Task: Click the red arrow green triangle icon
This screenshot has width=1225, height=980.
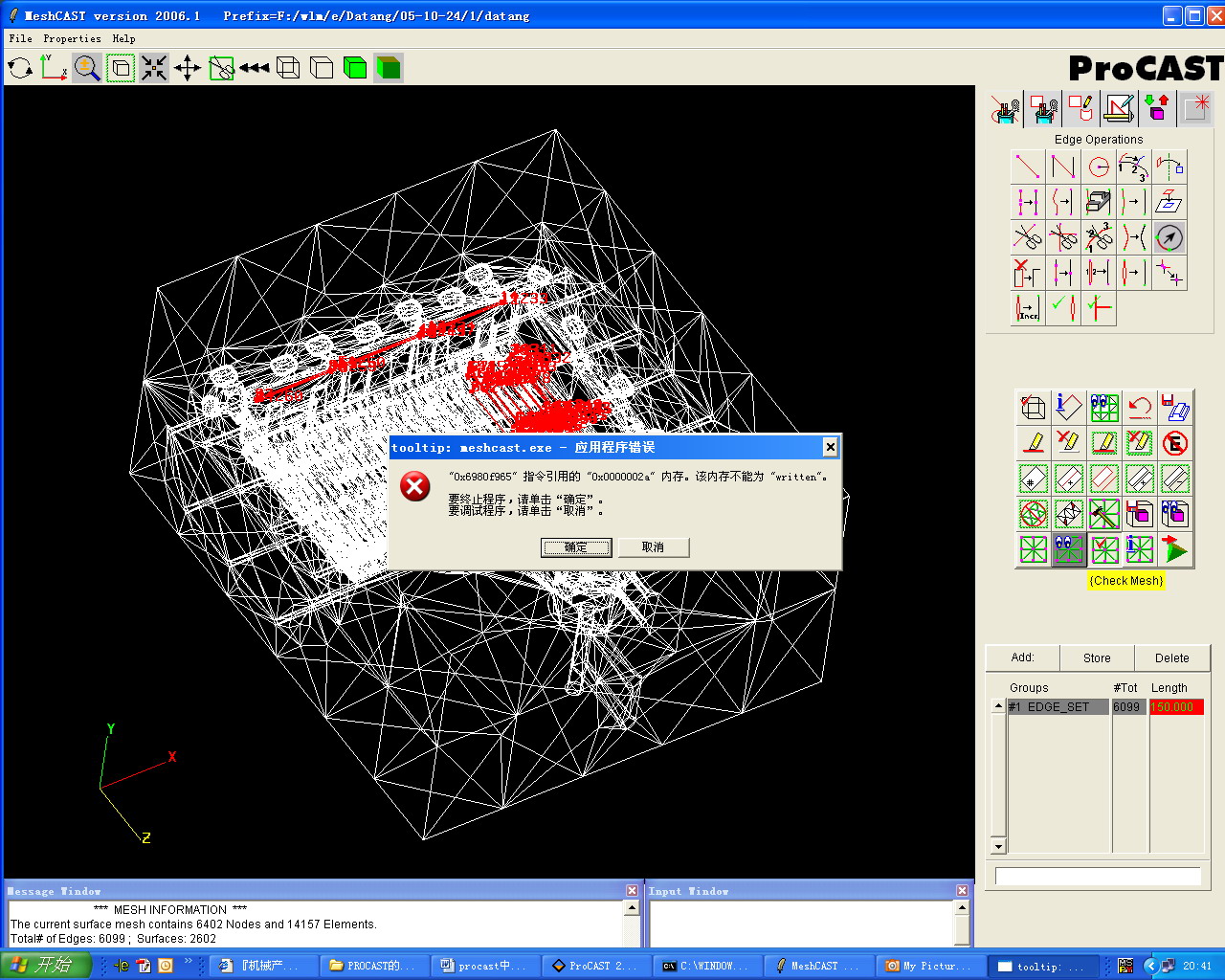Action: 1175,549
